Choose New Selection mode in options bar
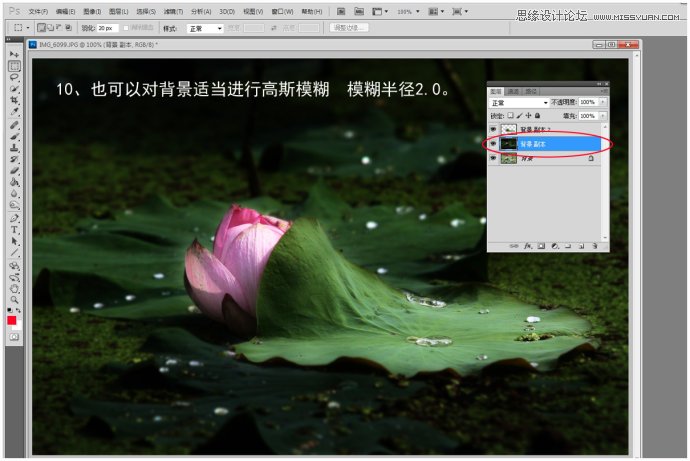 (42, 28)
